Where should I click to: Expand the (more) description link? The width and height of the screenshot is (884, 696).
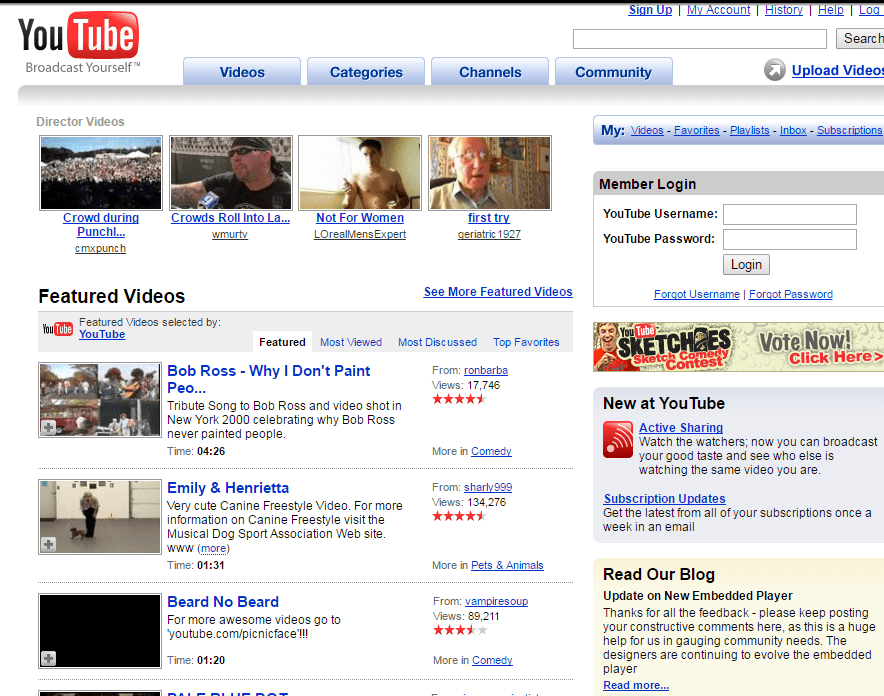point(214,548)
